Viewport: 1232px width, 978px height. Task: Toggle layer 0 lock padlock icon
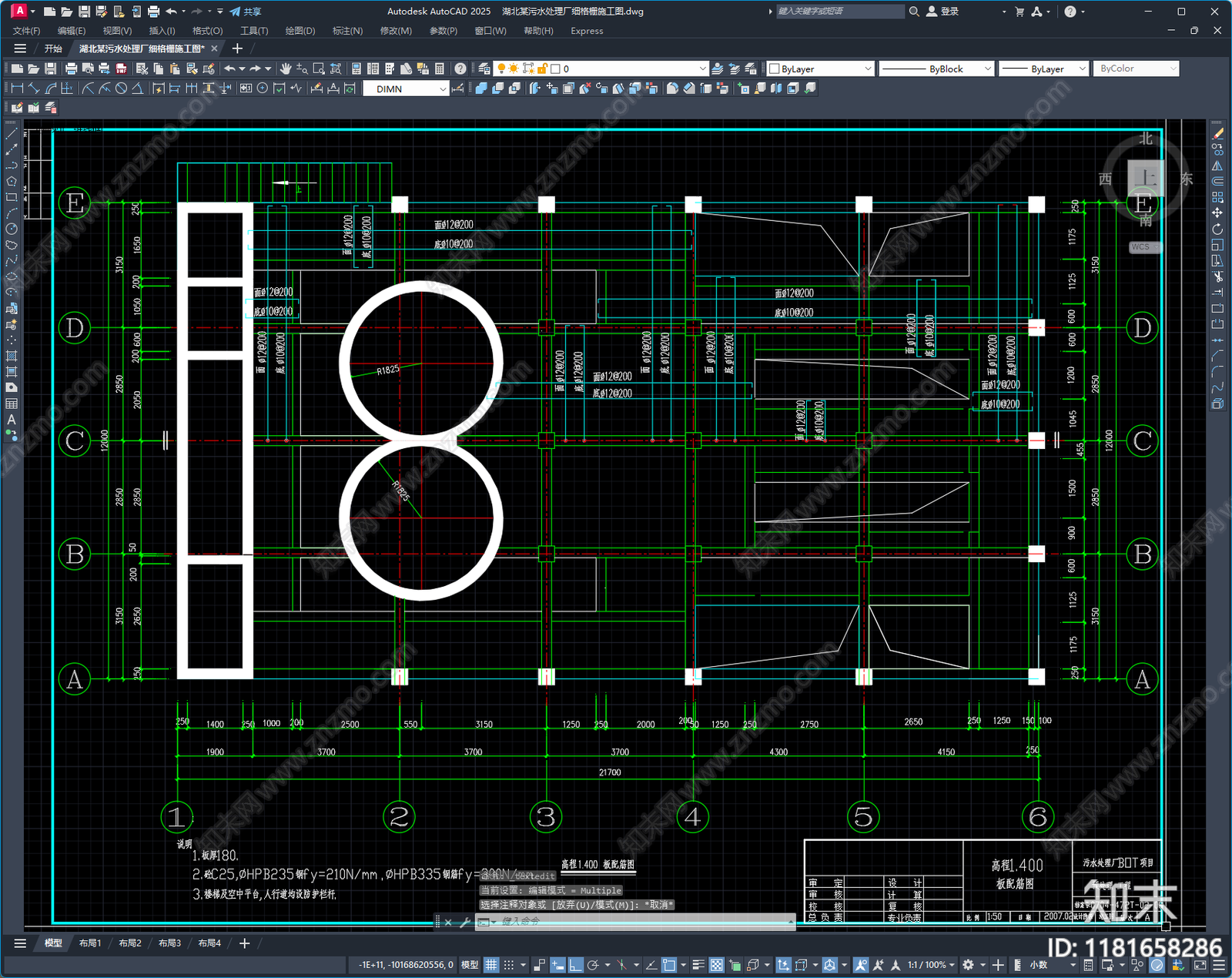(542, 69)
